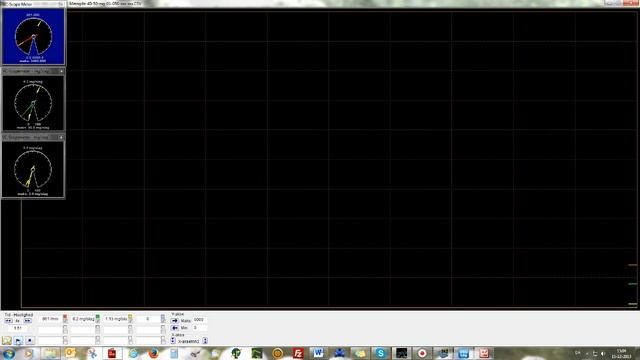Open the red record-circle taskbar icon
This screenshot has height=360, width=640.
pyautogui.click(x=422, y=353)
